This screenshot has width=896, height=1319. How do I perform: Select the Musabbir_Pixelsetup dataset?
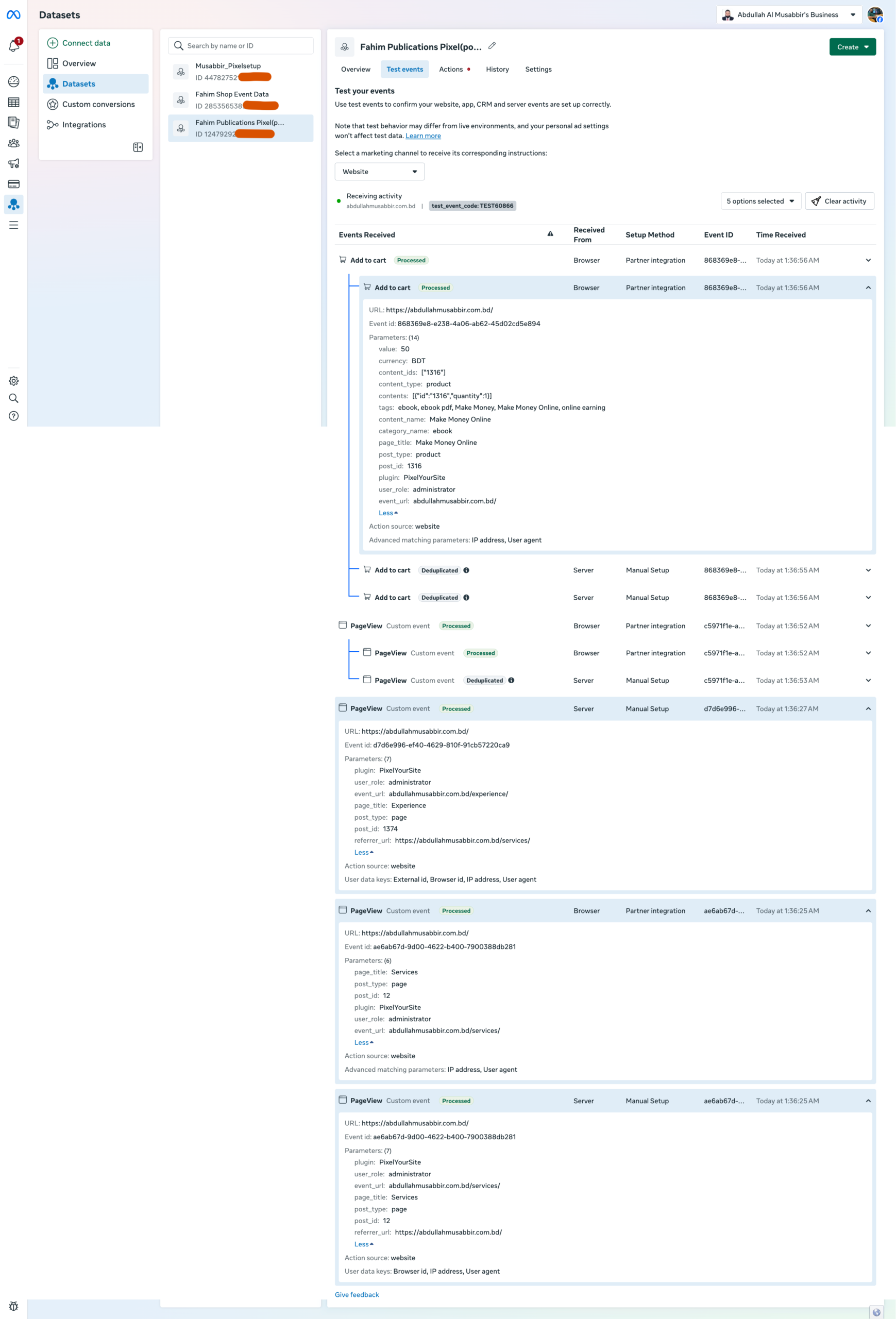click(x=241, y=72)
